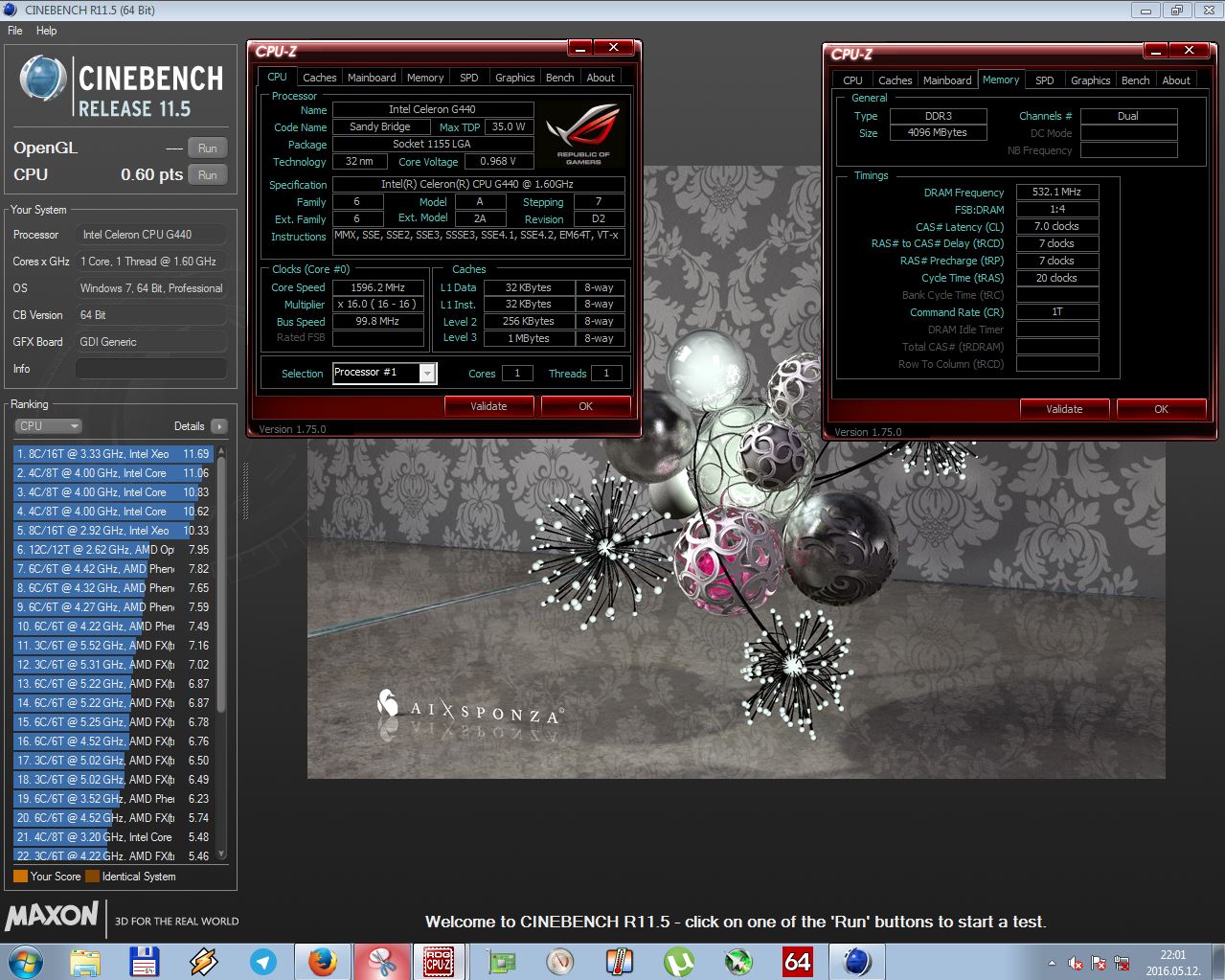This screenshot has height=980, width=1225.
Task: Open uTorrent from the taskbar
Action: click(x=678, y=962)
